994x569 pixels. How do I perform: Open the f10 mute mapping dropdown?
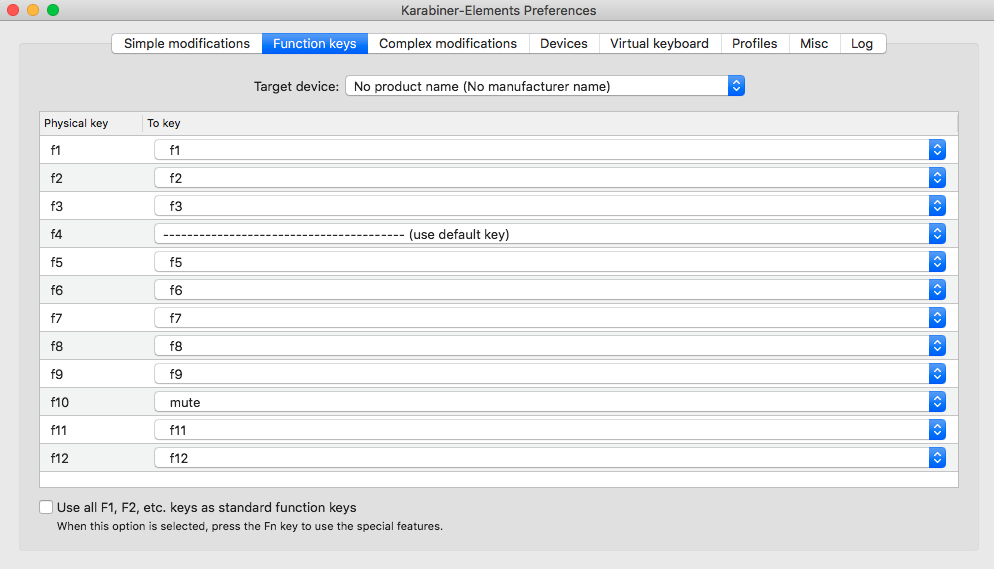click(550, 402)
